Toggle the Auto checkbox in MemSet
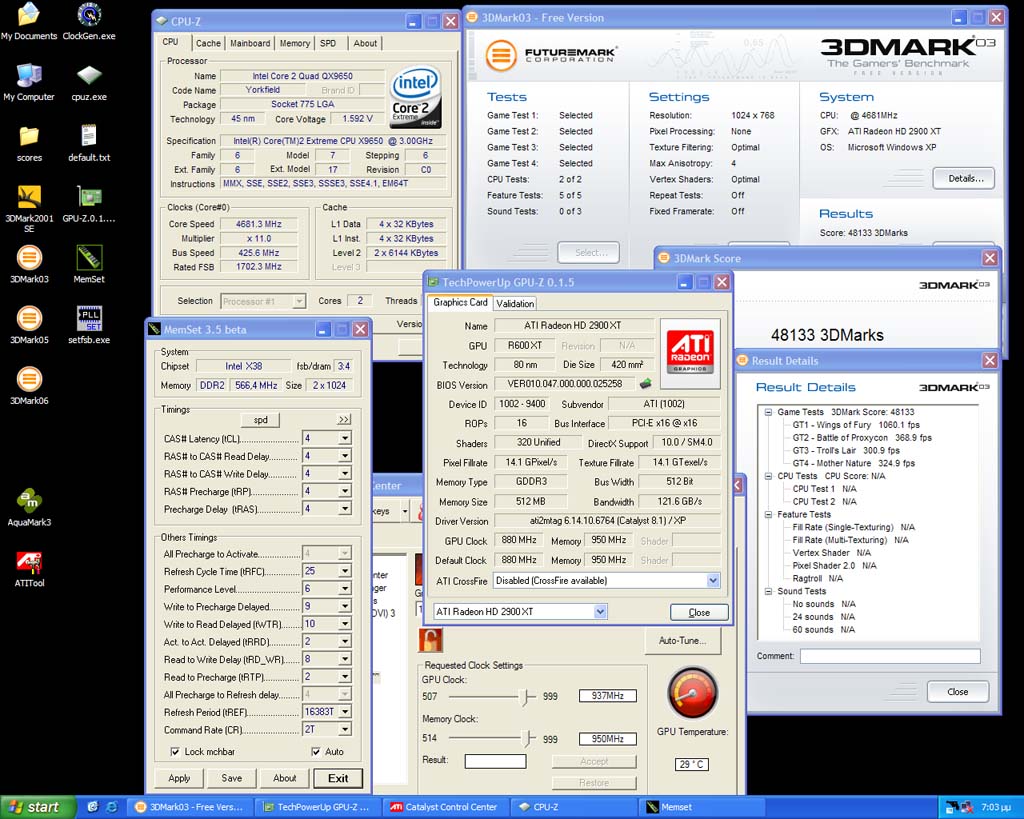Viewport: 1024px width, 819px height. [x=315, y=752]
